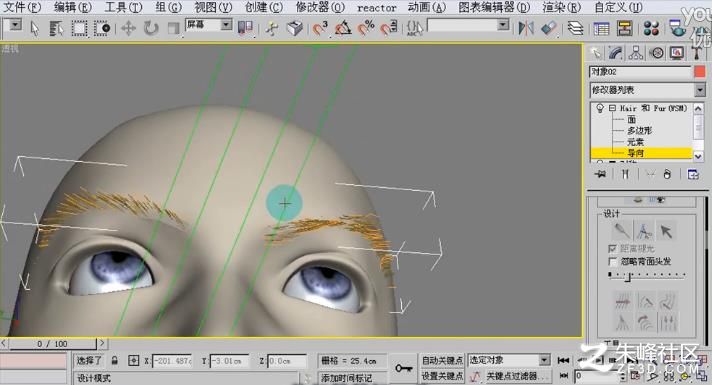Open the 渲染 menu

pos(561,7)
